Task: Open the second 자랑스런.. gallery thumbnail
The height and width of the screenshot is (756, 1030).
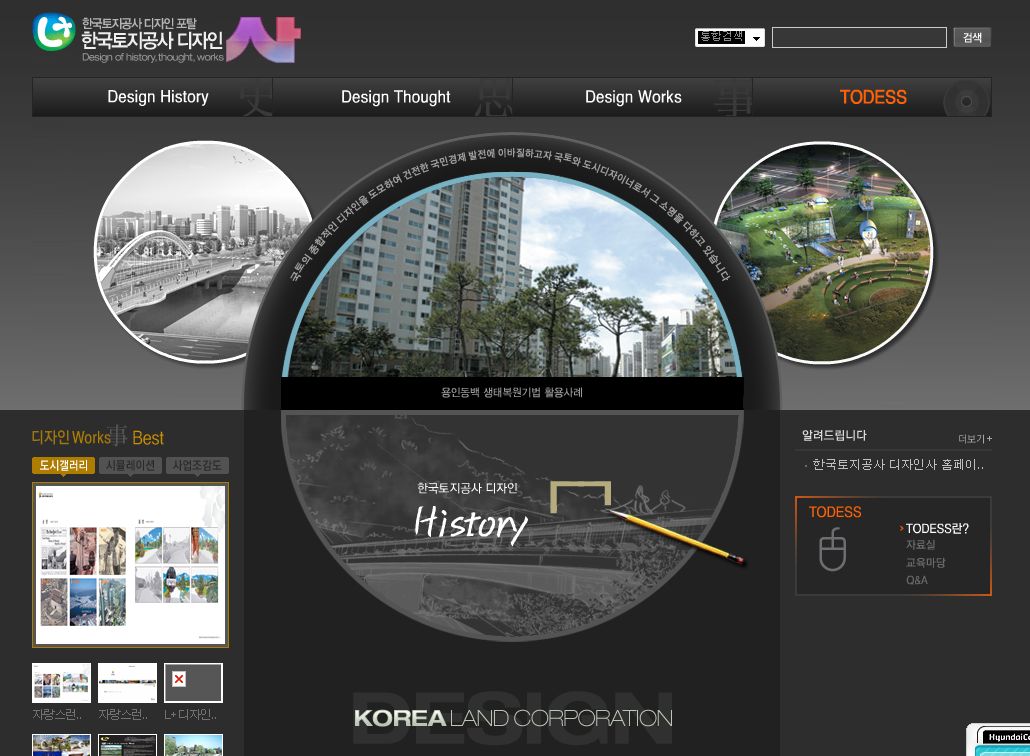Action: tap(127, 682)
